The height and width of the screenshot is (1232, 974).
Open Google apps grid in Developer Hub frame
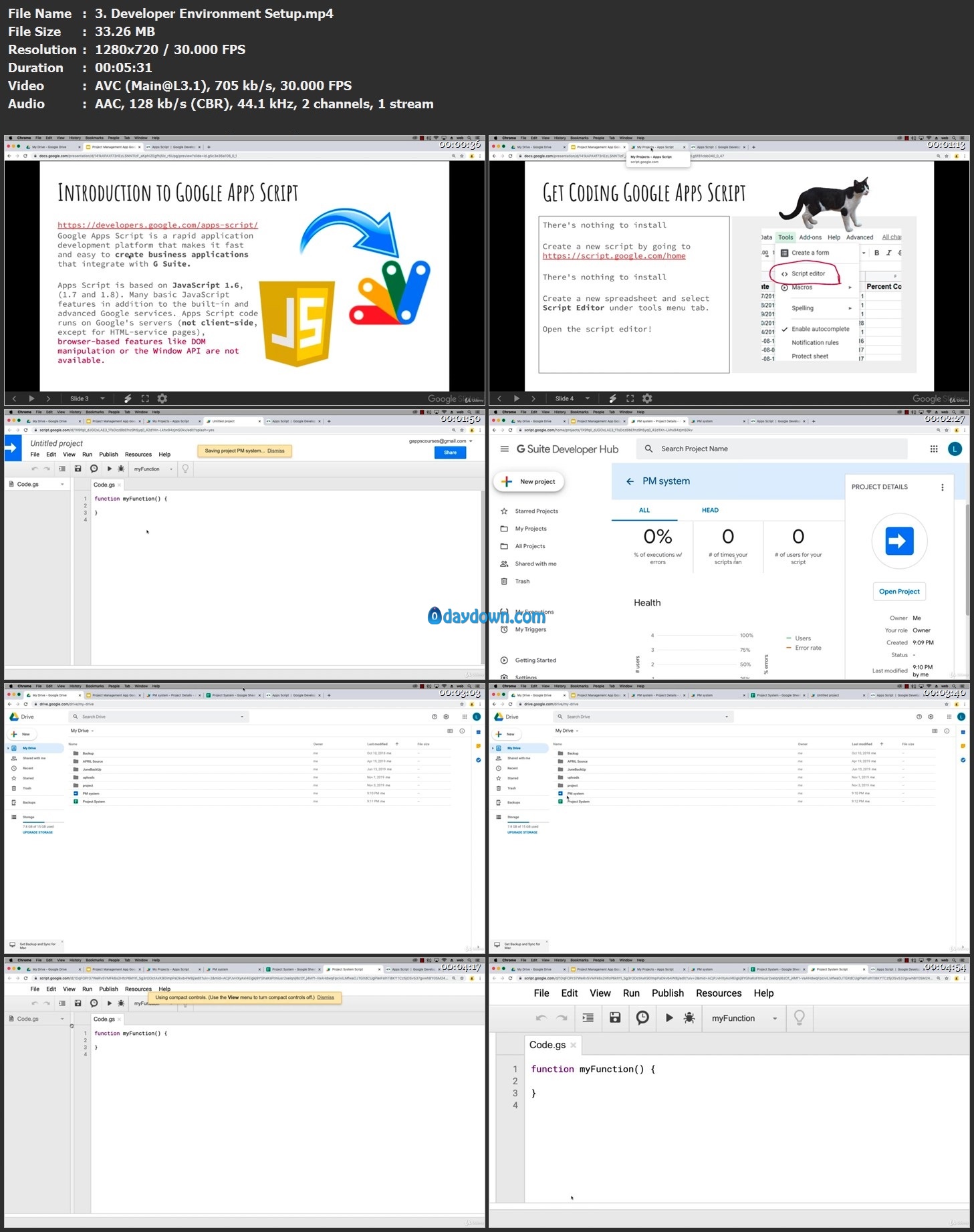(x=934, y=449)
